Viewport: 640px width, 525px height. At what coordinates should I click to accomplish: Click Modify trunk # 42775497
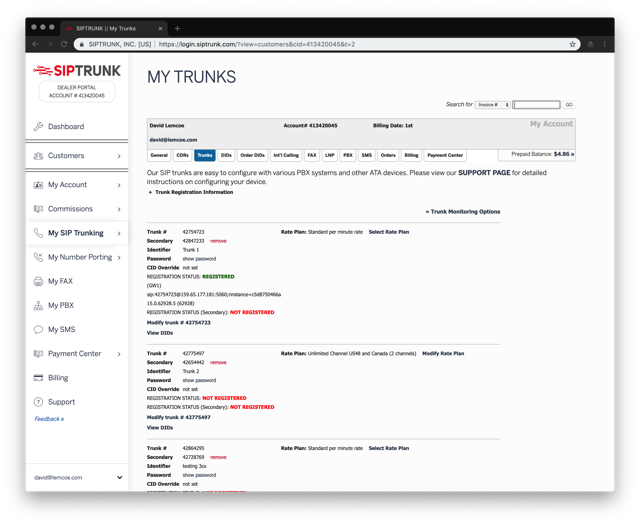click(x=178, y=417)
